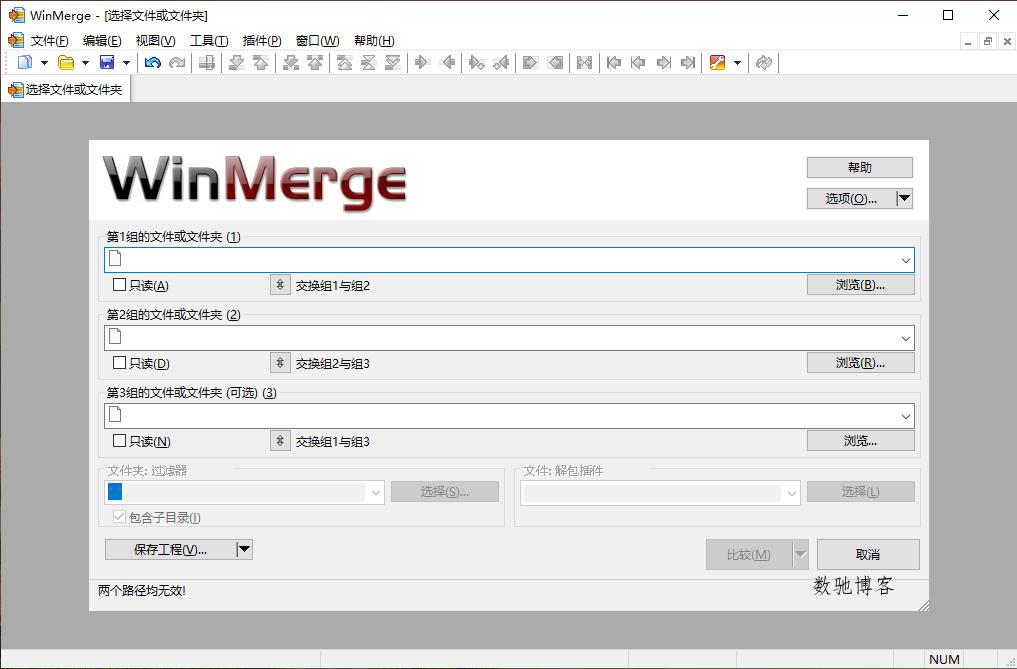Click the Next Conflict toolbar icon
The height and width of the screenshot is (669, 1017).
coord(291,62)
